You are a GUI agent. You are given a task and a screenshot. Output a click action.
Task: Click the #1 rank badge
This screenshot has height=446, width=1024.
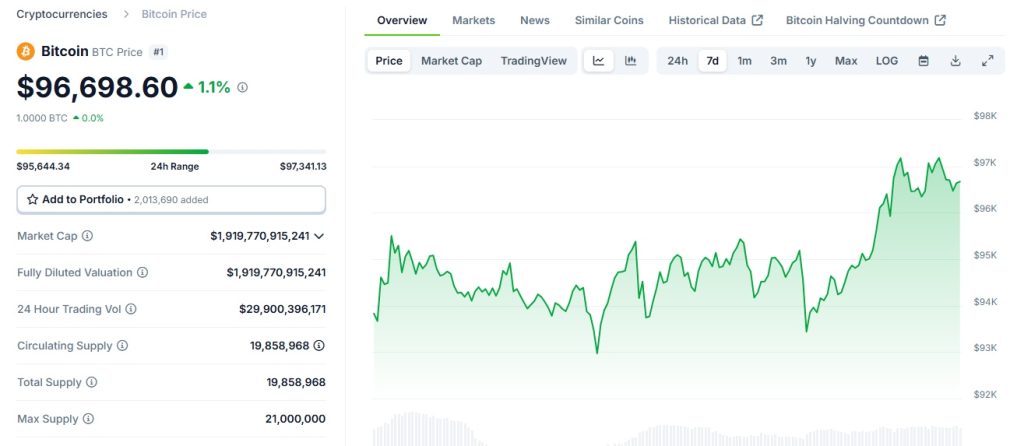(x=158, y=52)
